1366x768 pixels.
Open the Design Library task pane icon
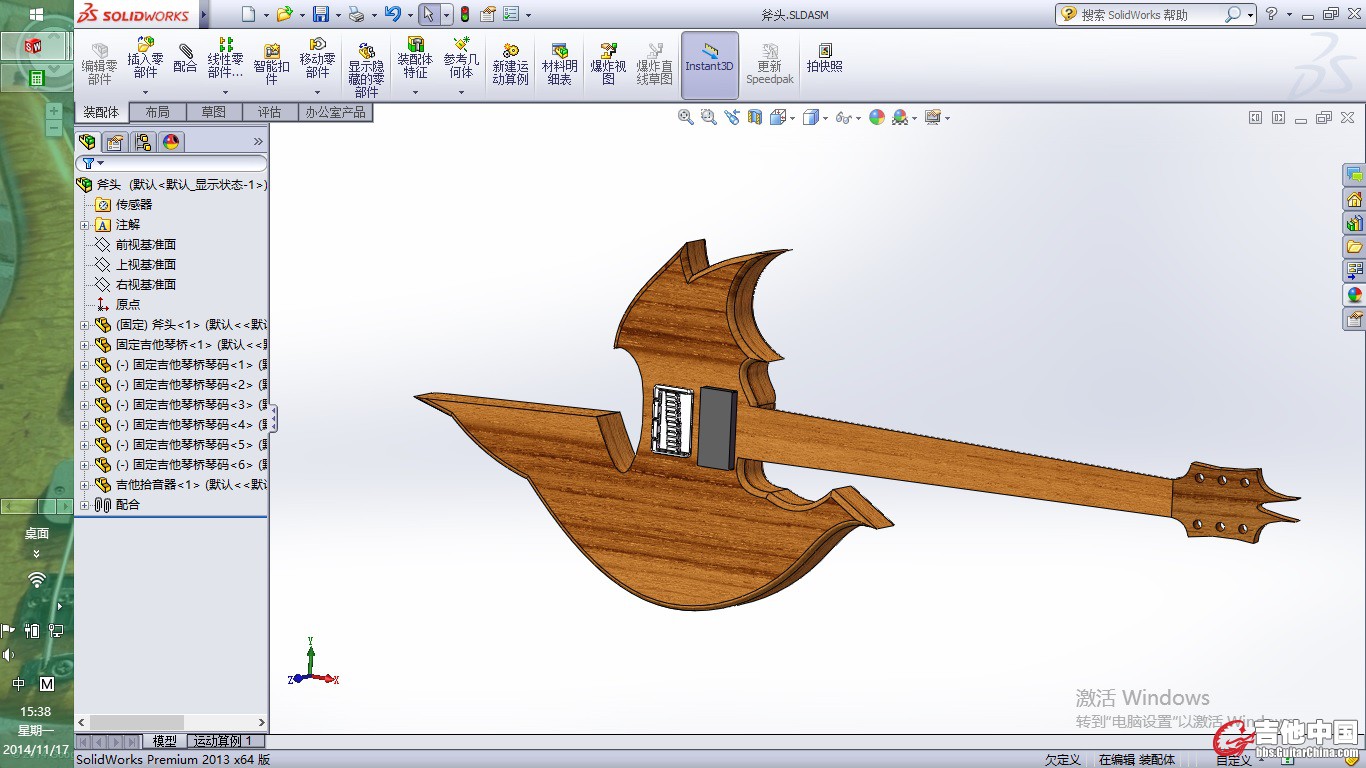pos(1355,222)
